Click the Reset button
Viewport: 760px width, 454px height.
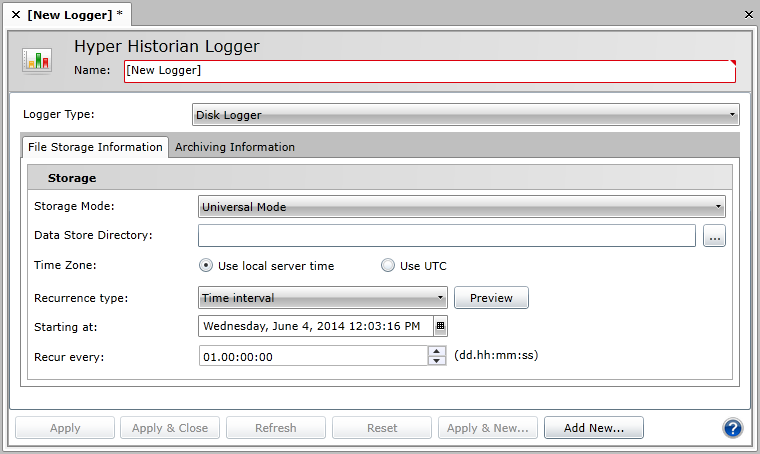(x=382, y=428)
